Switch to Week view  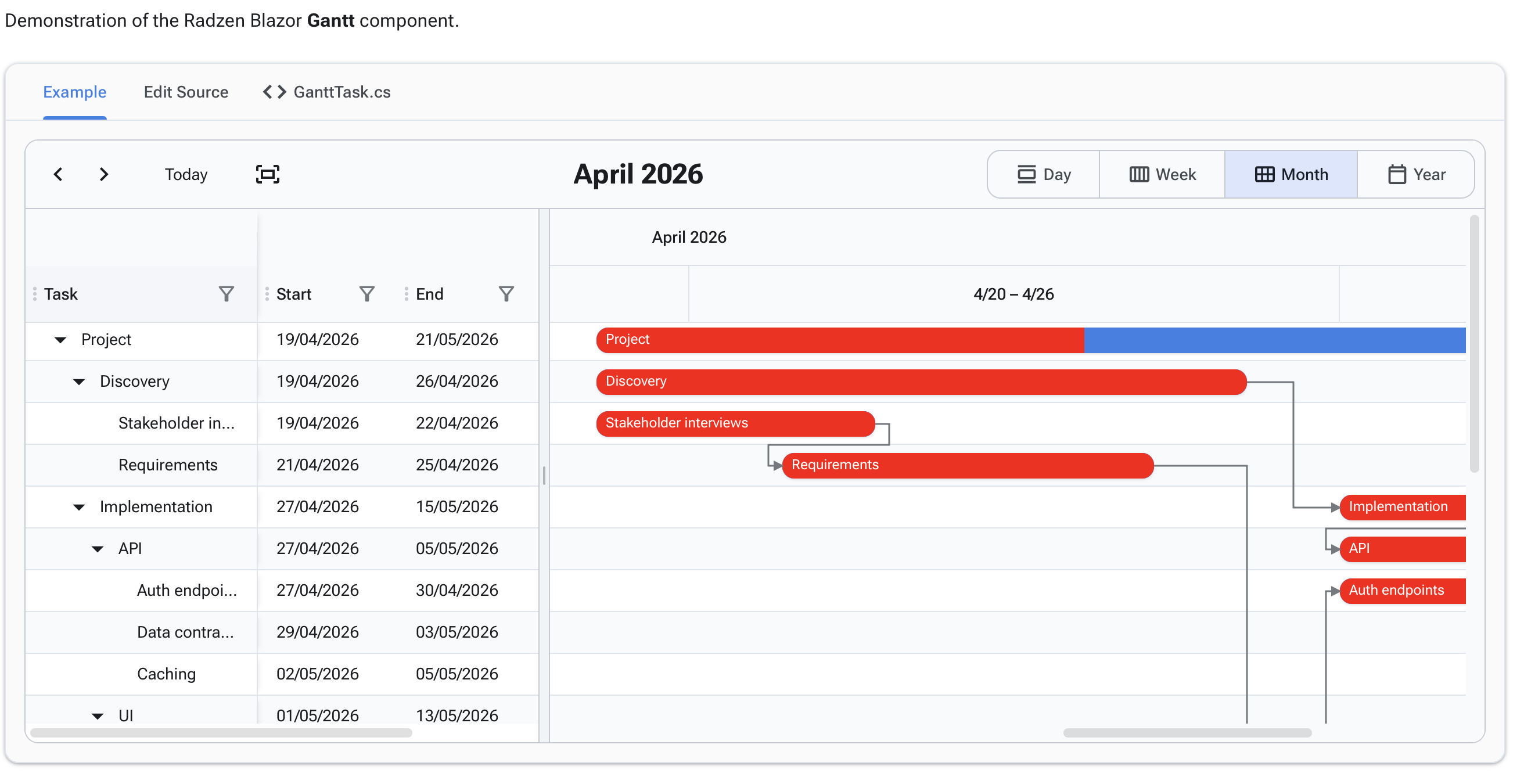coord(1163,175)
